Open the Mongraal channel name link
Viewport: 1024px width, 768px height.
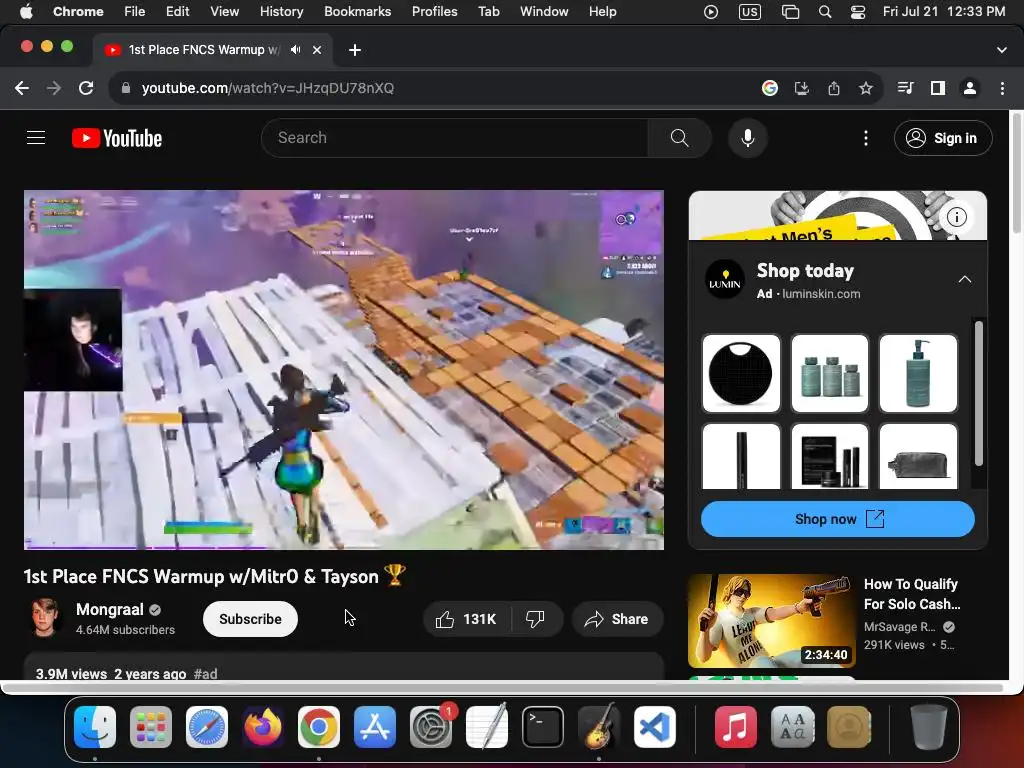tap(110, 609)
